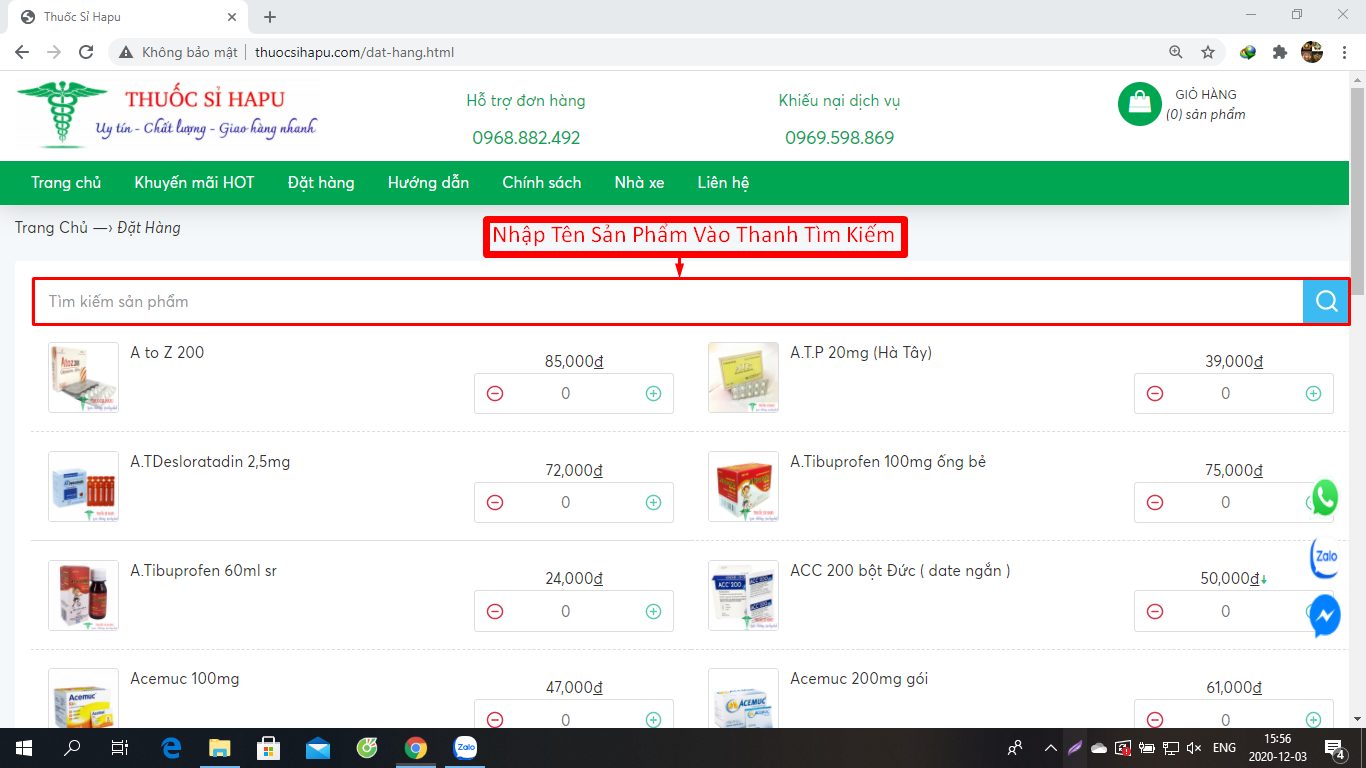Screen dimensions: 1366x768
Task: Click Trang Chủ breadcrumb link
Action: click(x=51, y=228)
